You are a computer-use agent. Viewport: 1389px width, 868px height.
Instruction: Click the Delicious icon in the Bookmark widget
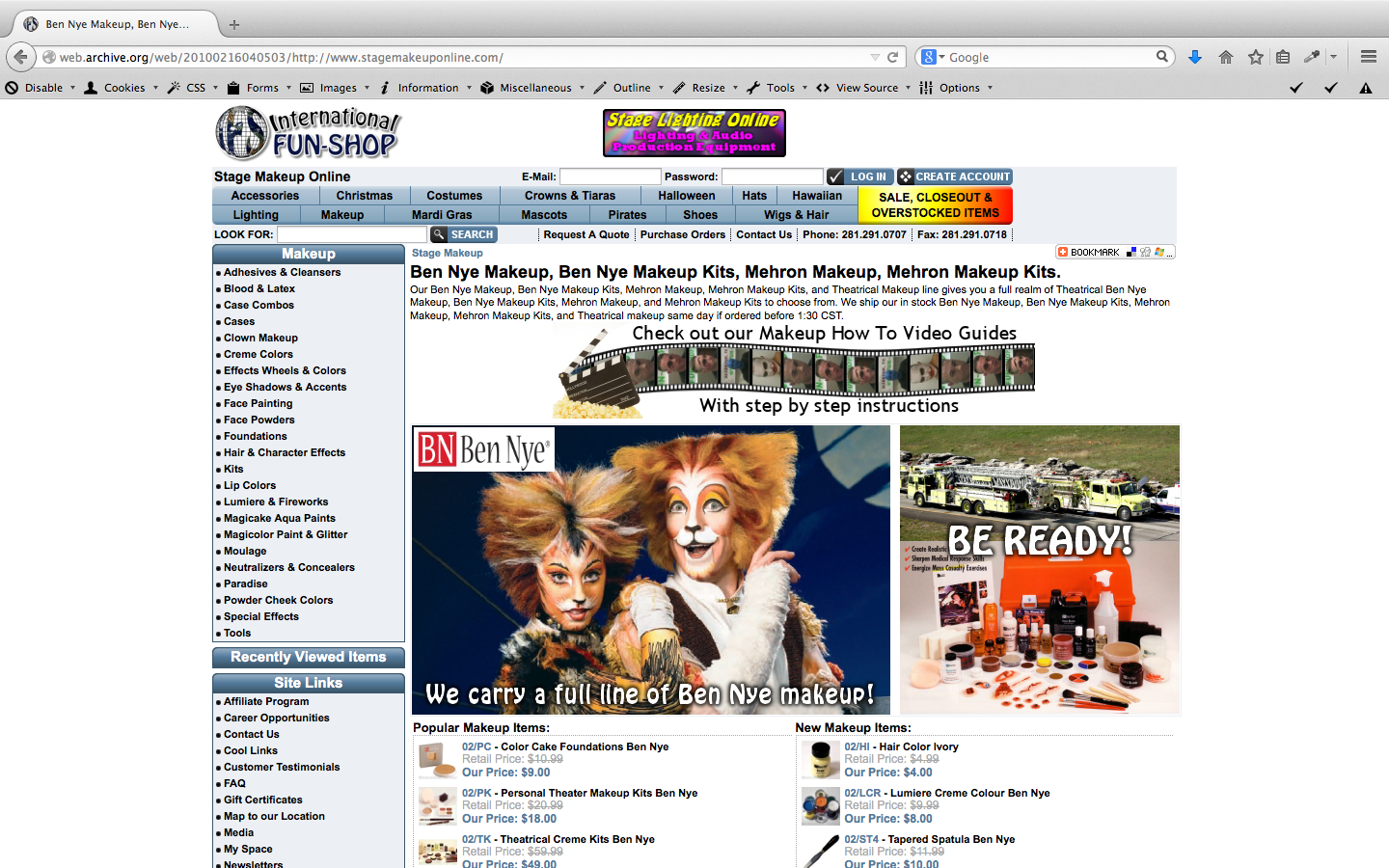coord(1131,252)
